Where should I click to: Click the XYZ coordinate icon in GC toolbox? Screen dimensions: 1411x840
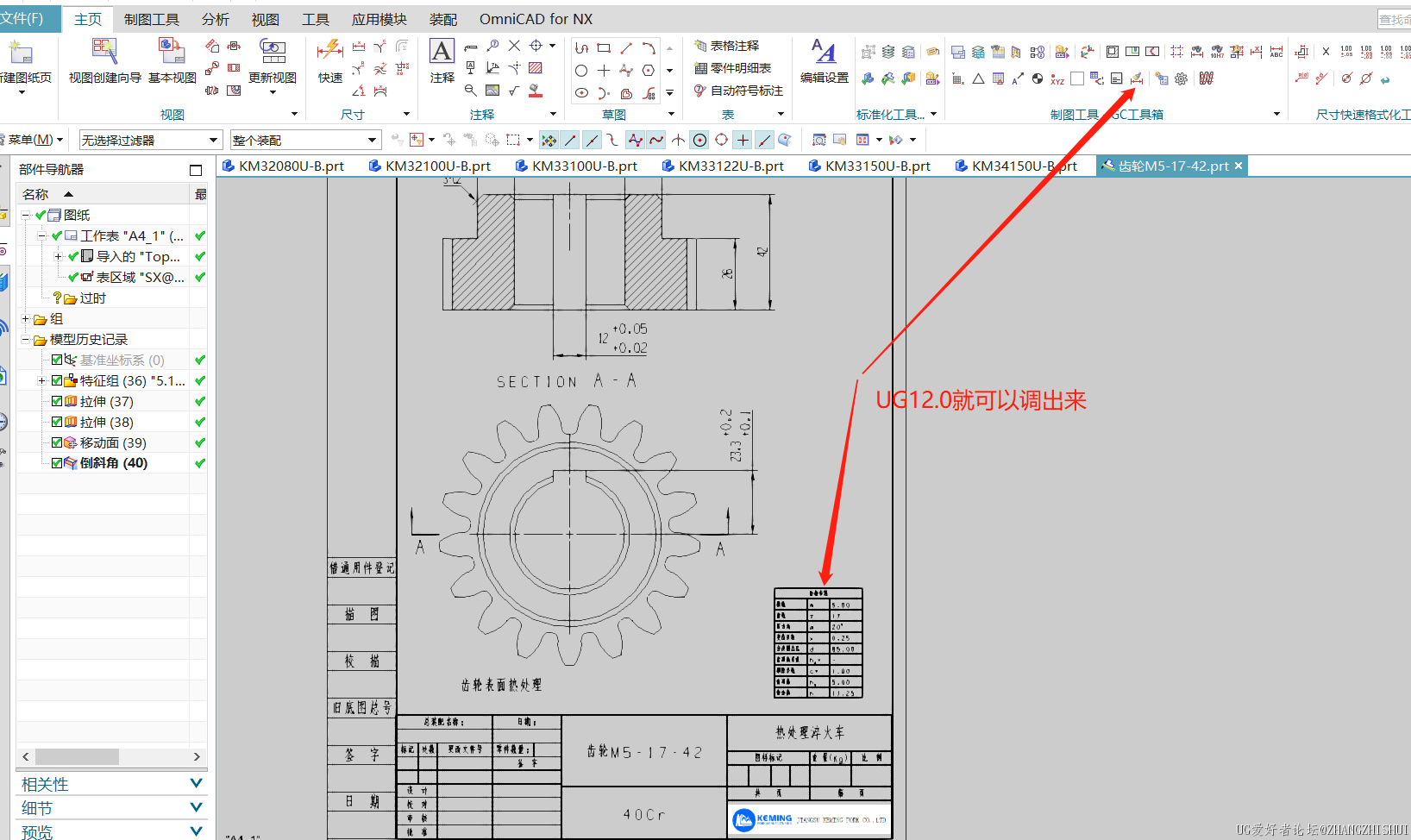click(1057, 78)
